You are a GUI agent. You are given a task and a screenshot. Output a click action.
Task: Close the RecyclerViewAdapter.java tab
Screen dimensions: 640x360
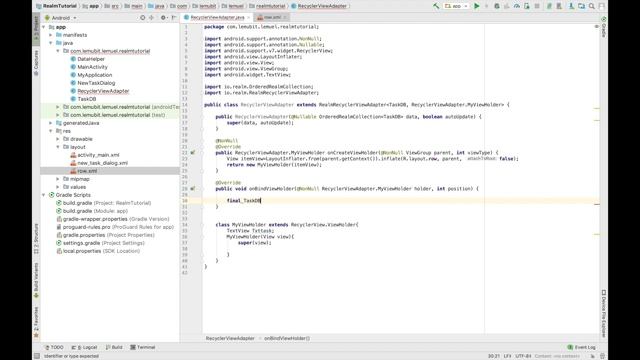[248, 18]
